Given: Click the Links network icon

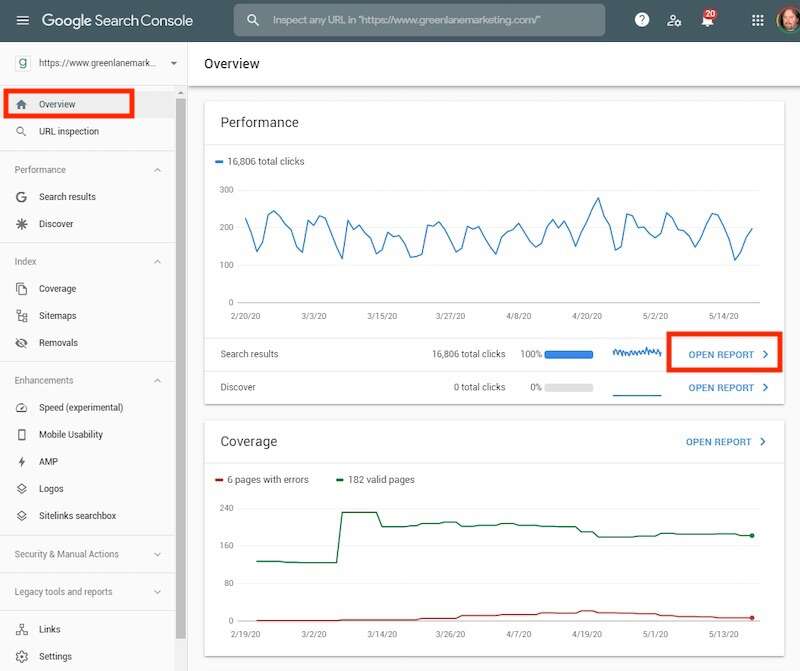Looking at the screenshot, I should point(21,630).
